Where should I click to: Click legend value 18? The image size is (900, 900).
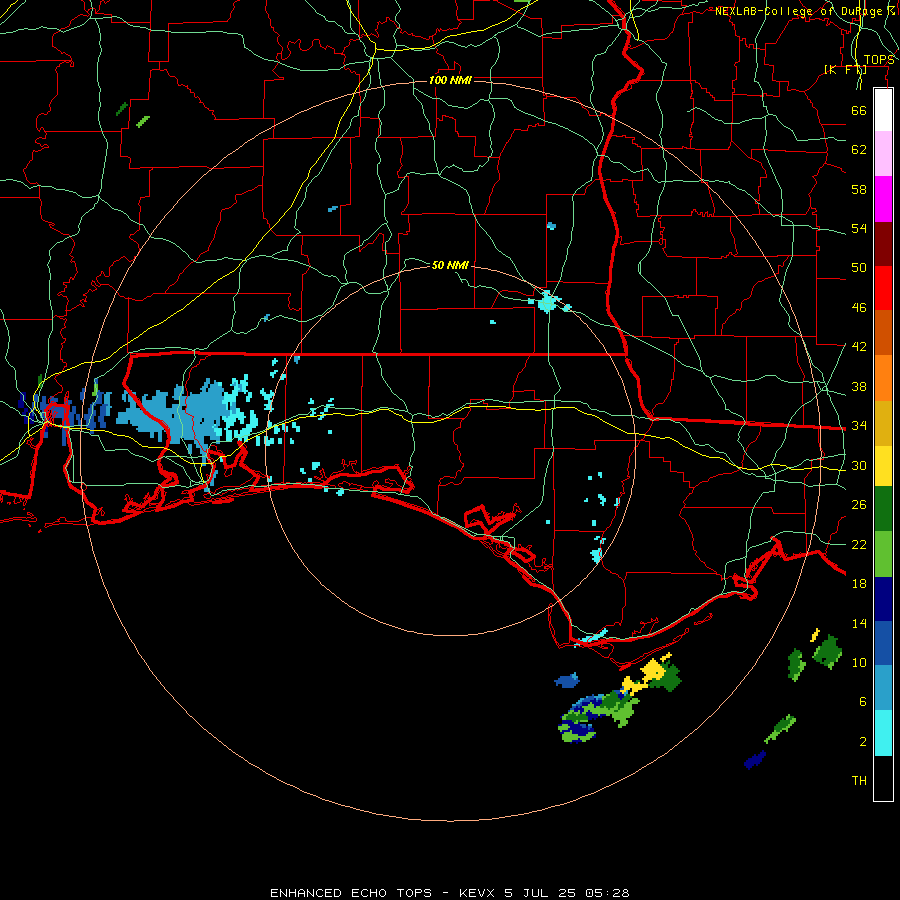859,583
